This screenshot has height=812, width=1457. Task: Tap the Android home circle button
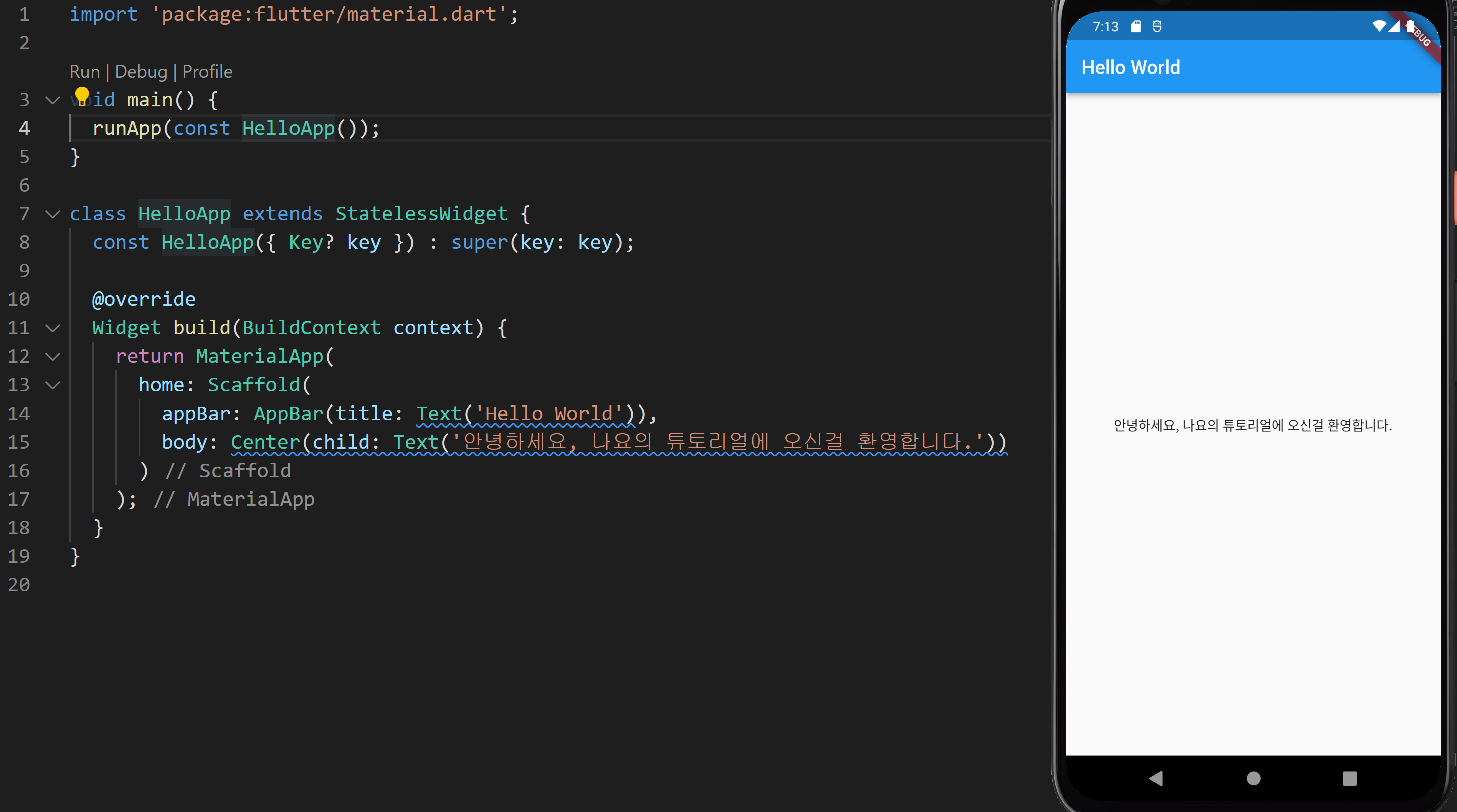pos(1253,778)
